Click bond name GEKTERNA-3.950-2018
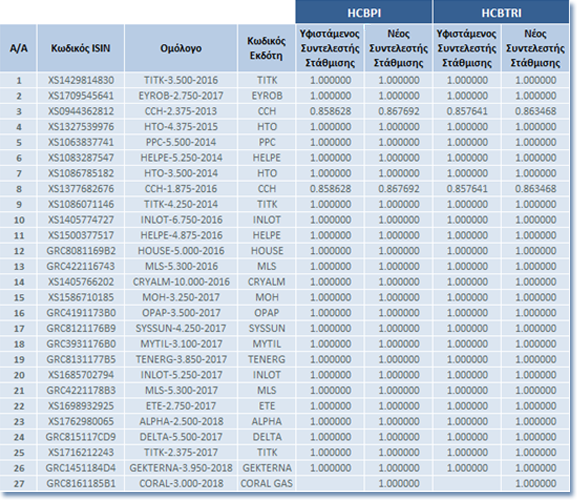580x504 pixels. [x=181, y=469]
